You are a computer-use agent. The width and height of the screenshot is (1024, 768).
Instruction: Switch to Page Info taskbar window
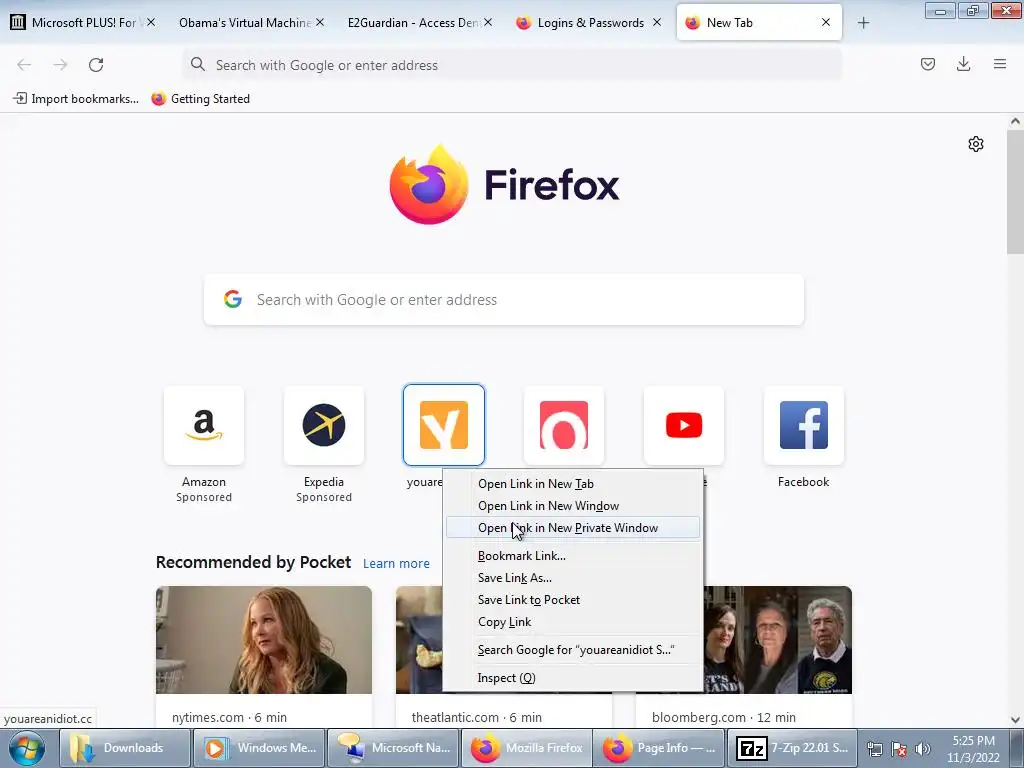coord(660,748)
